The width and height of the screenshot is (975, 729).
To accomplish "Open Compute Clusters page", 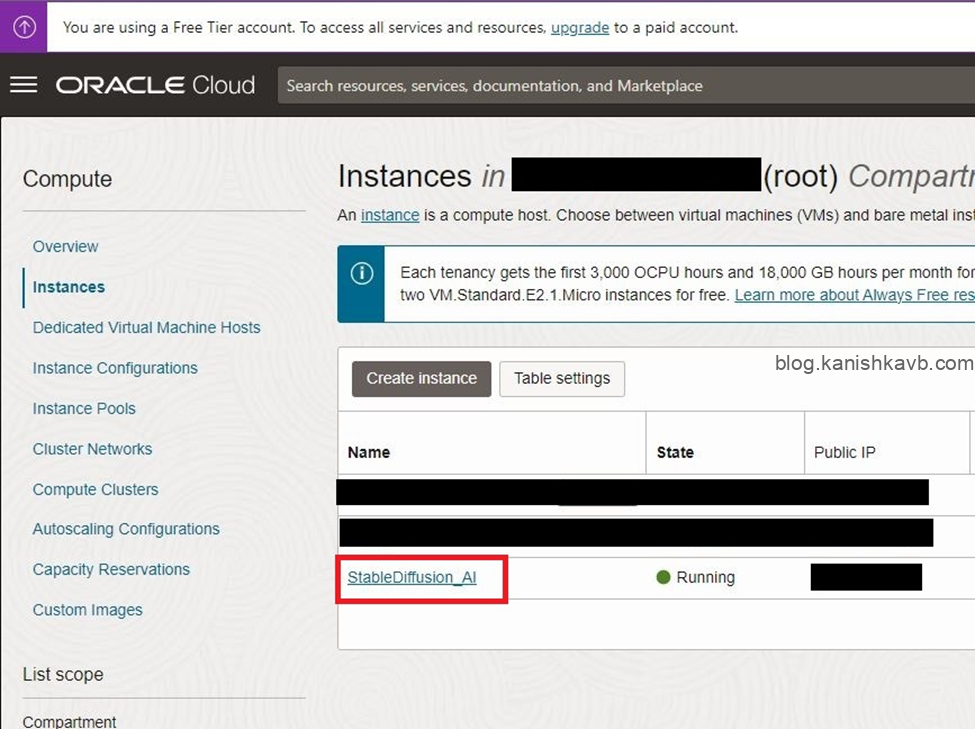I will [x=95, y=489].
